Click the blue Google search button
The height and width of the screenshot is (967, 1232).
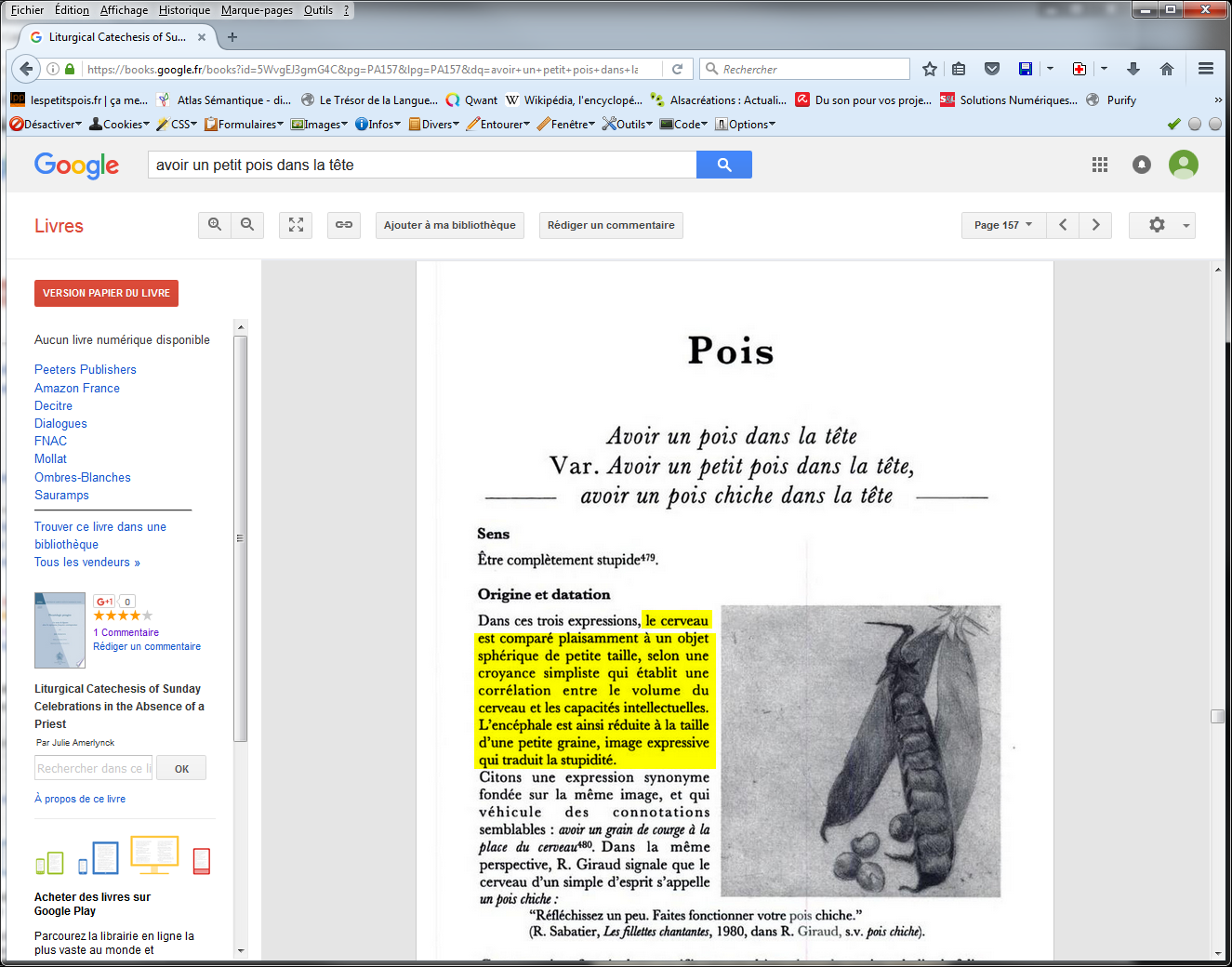(x=723, y=165)
